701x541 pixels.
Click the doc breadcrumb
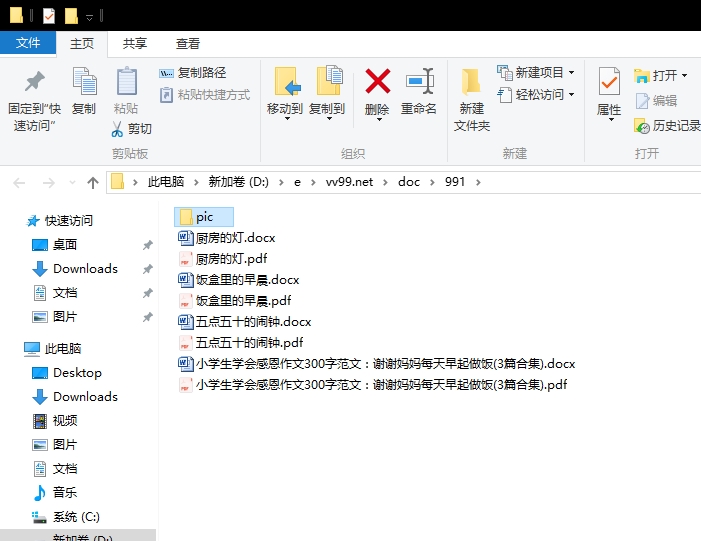pos(409,182)
